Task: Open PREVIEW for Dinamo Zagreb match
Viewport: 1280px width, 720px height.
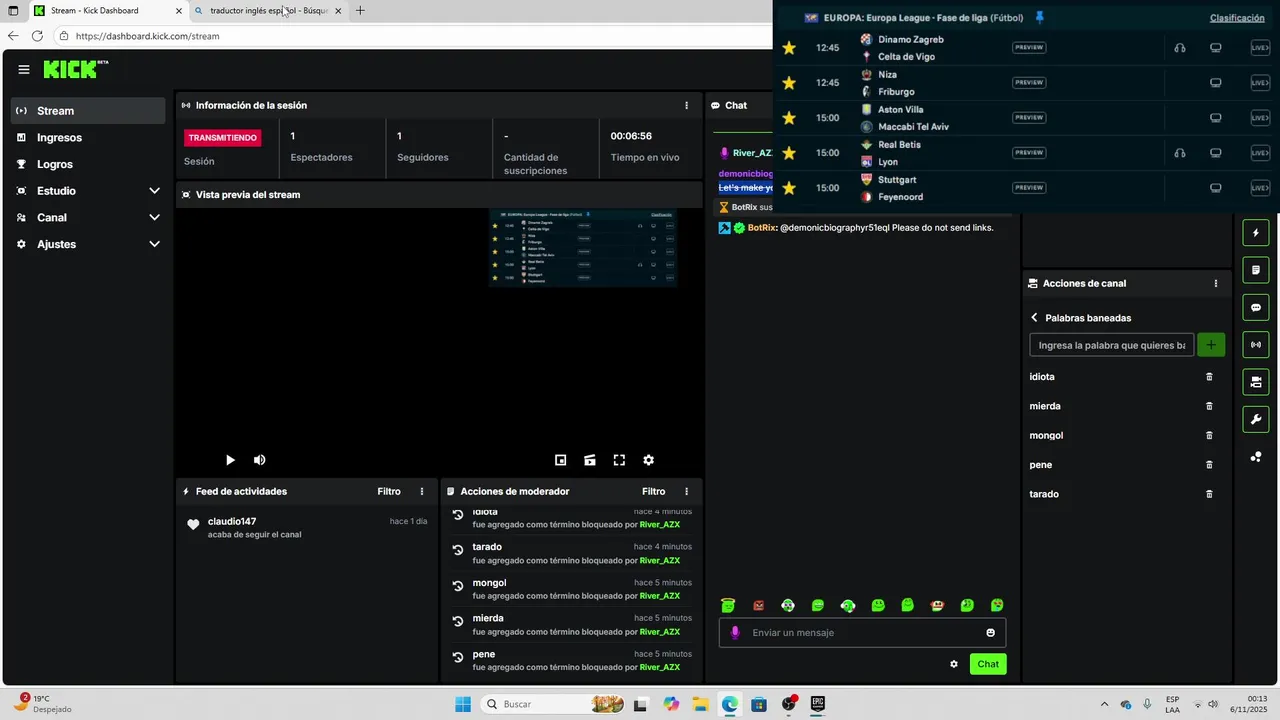Action: (1029, 48)
